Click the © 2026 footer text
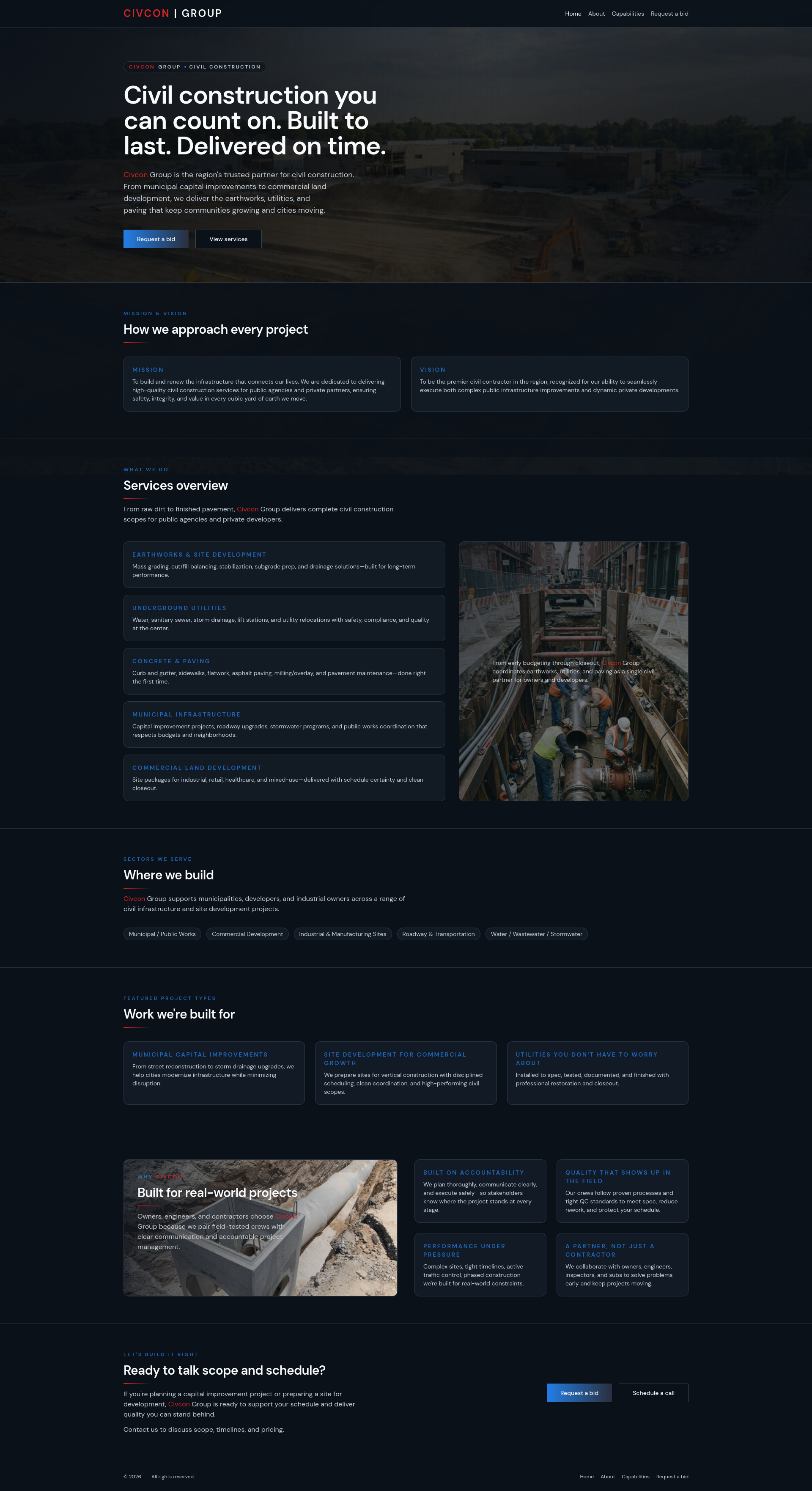Viewport: 812px width, 1491px height. 132,1477
